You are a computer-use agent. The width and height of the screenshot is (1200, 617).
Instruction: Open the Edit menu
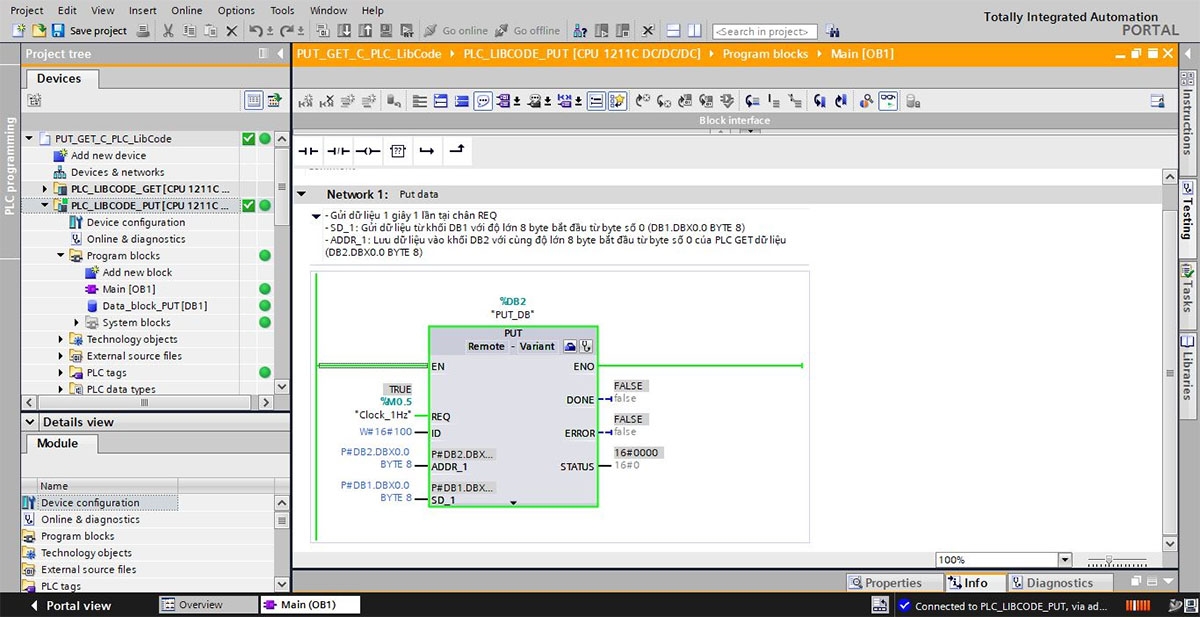(67, 10)
